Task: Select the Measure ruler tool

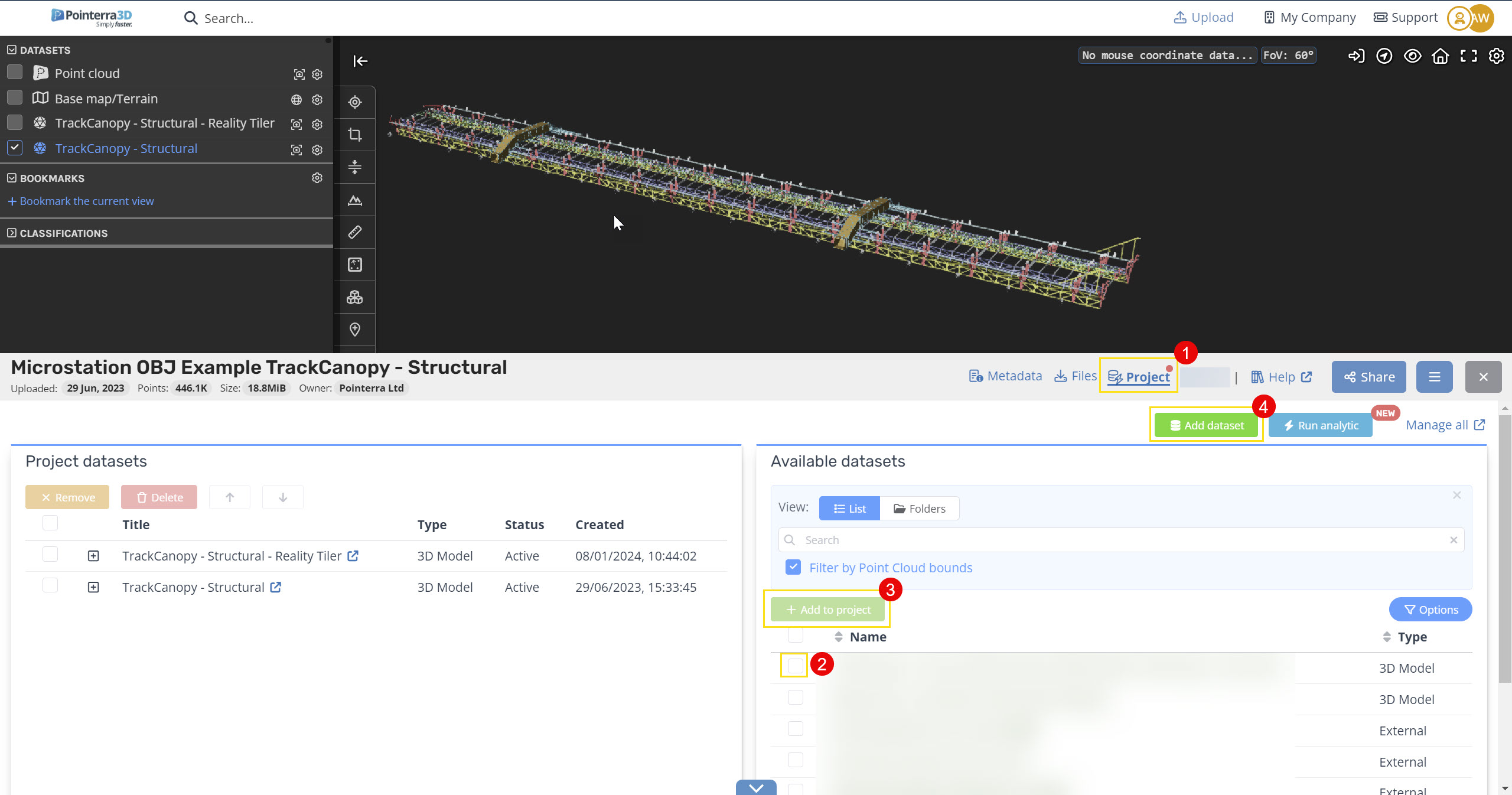Action: point(355,232)
